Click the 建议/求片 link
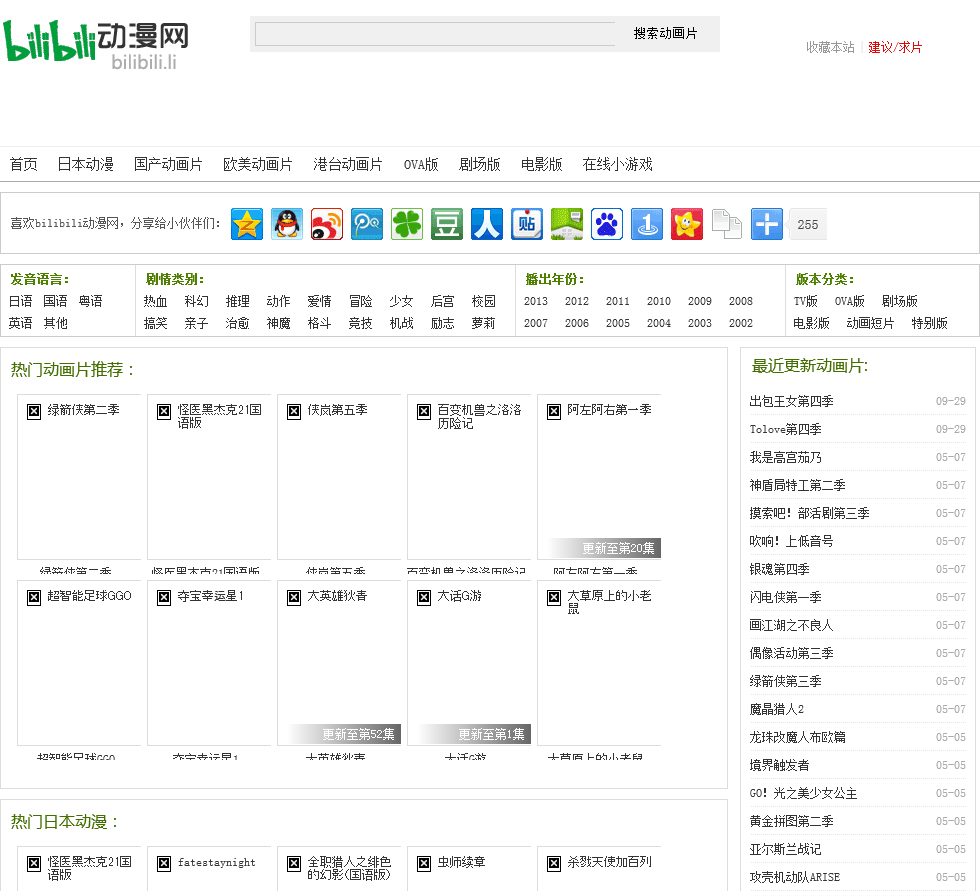Viewport: 980px width, 891px height. (x=895, y=47)
